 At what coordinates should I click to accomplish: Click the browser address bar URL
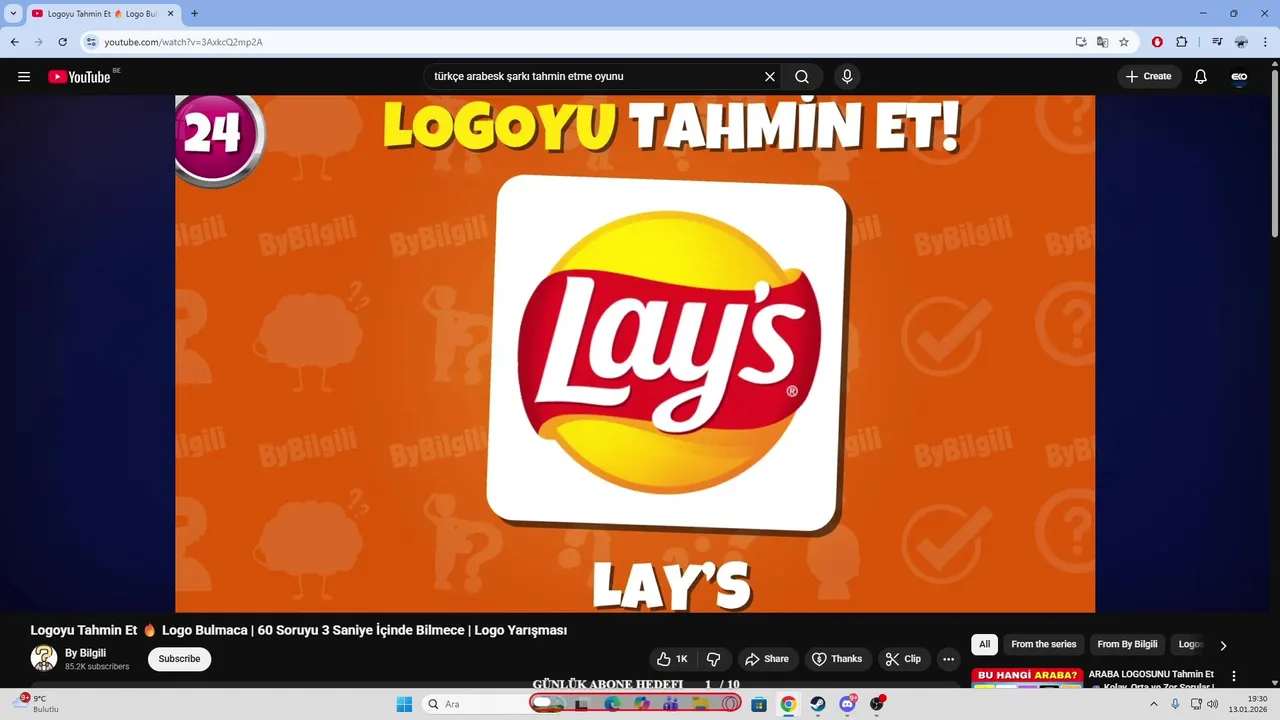[x=183, y=42]
